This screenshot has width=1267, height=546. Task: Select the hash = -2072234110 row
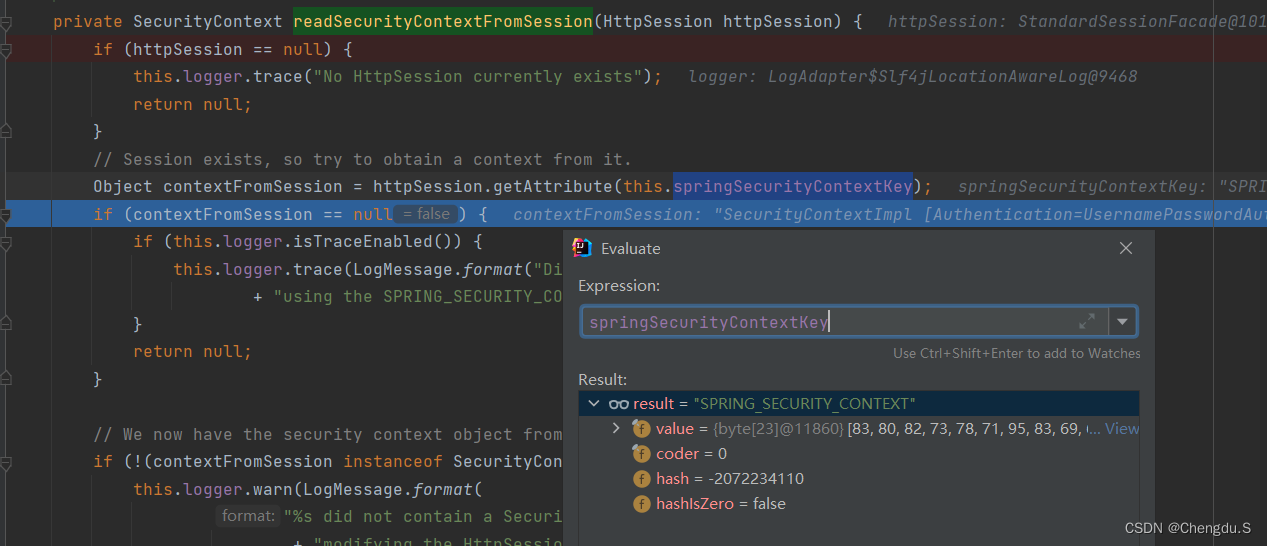[x=859, y=478]
